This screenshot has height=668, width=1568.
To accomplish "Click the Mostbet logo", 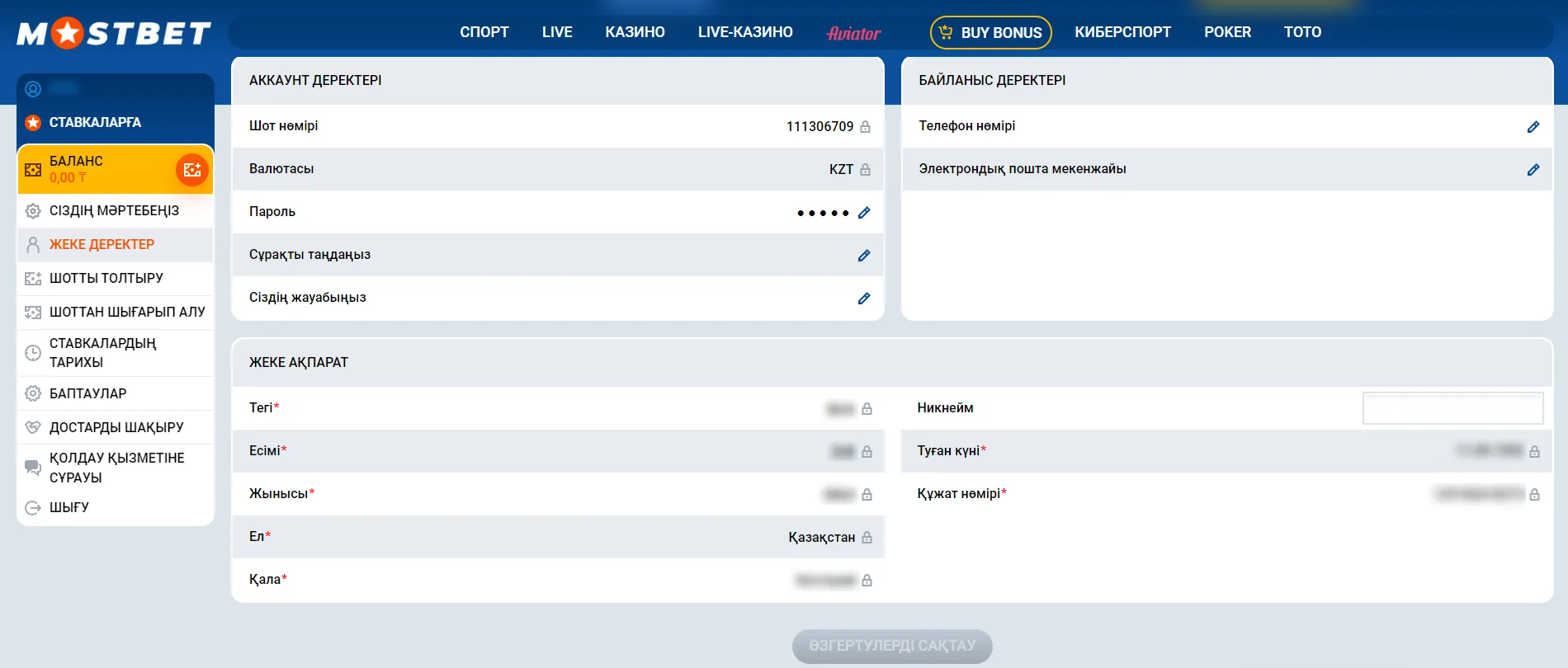I will pyautogui.click(x=114, y=33).
